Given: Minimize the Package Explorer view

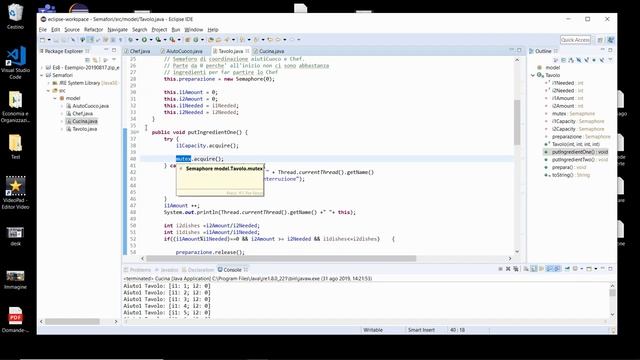Looking at the screenshot, I should (106, 50).
